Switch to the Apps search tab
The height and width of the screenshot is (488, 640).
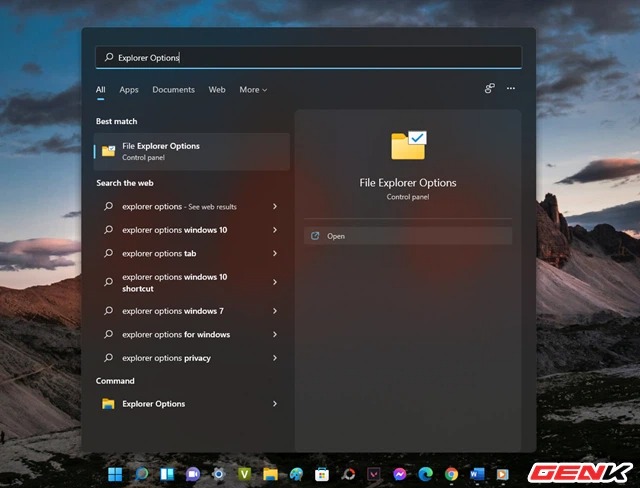click(x=129, y=90)
